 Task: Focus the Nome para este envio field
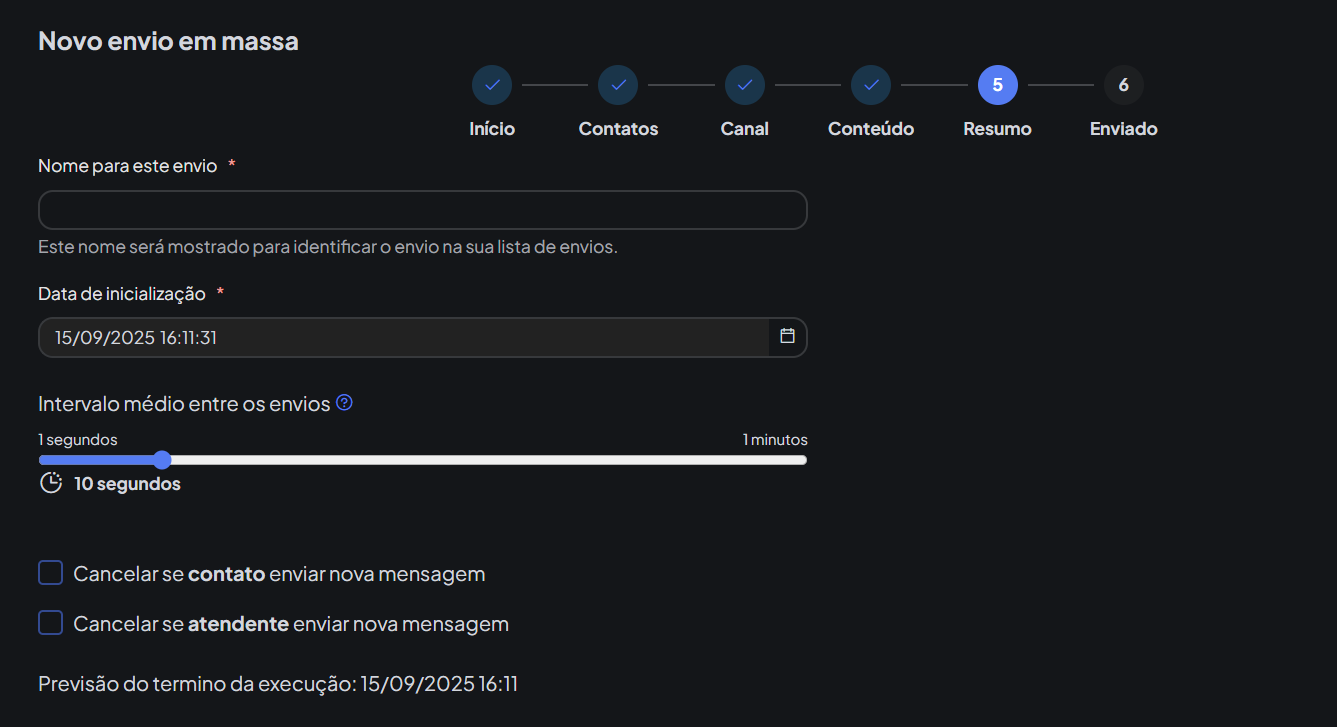coord(422,210)
